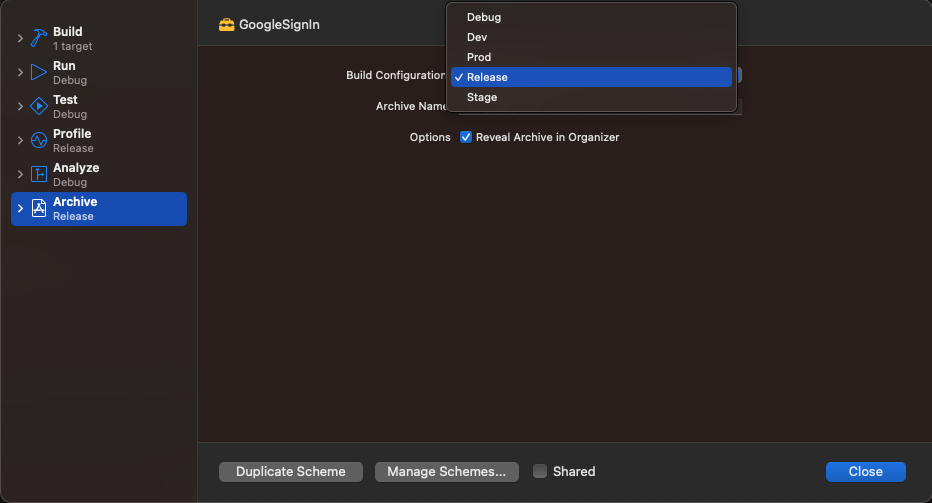The width and height of the screenshot is (932, 503).
Task: Toggle Reveal Archive in Organizer checkbox
Action: pos(466,137)
